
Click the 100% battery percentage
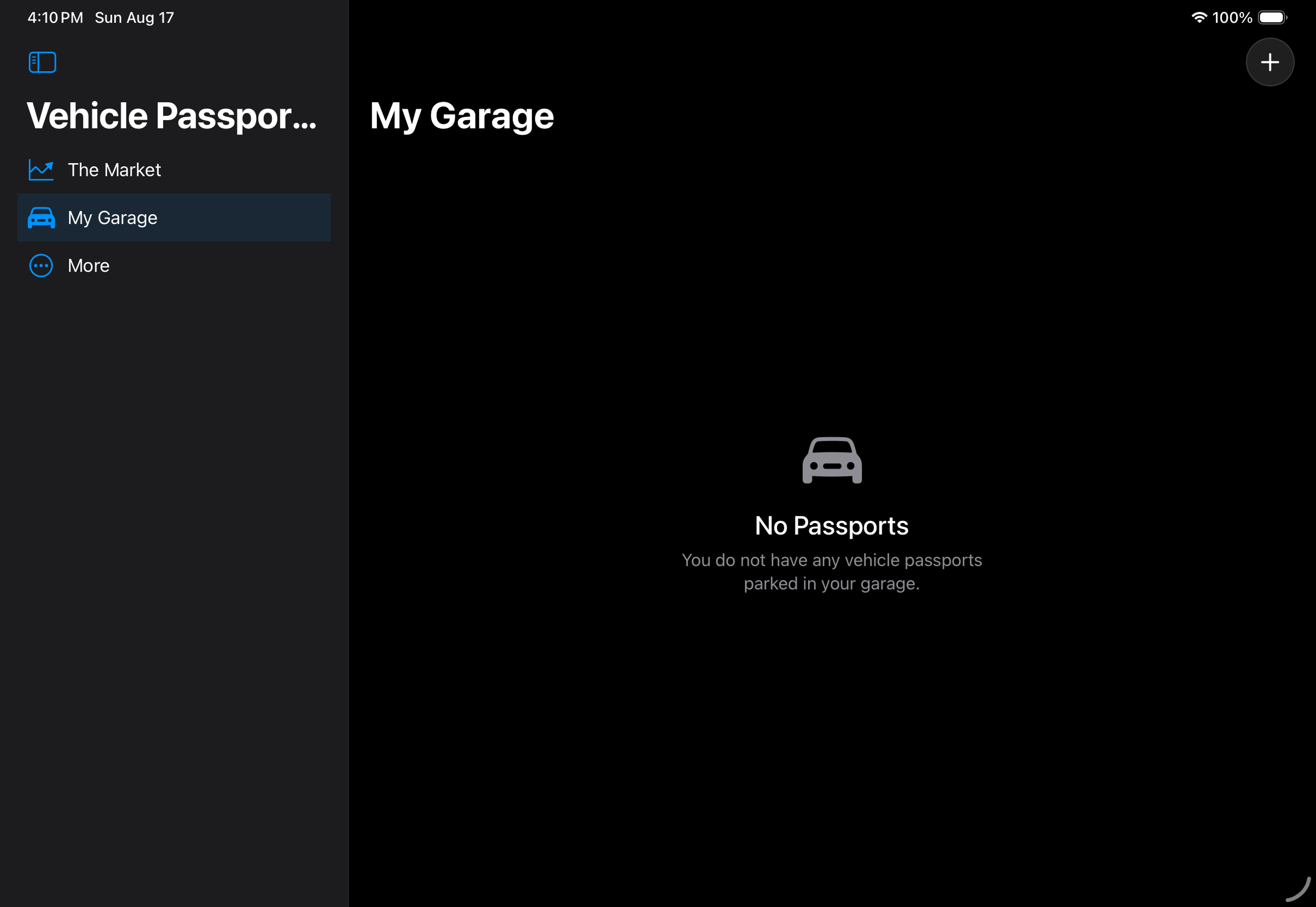[x=1232, y=17]
